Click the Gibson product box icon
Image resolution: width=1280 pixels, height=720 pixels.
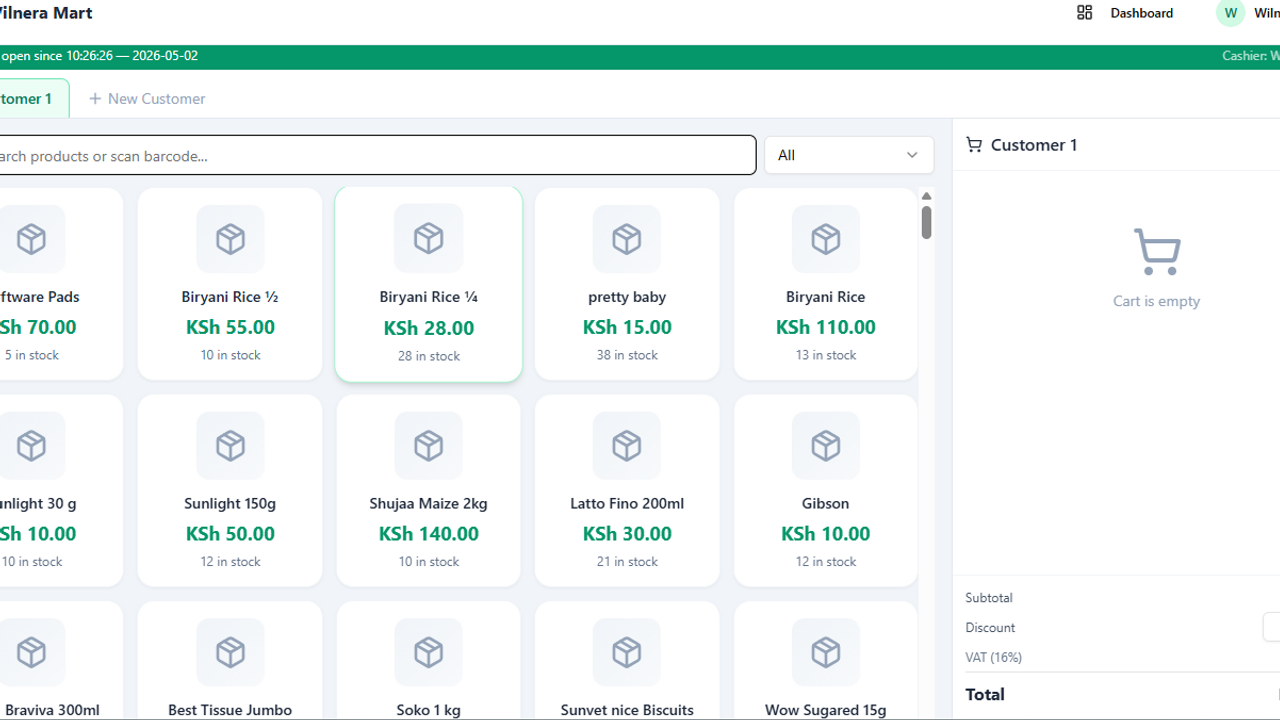826,446
